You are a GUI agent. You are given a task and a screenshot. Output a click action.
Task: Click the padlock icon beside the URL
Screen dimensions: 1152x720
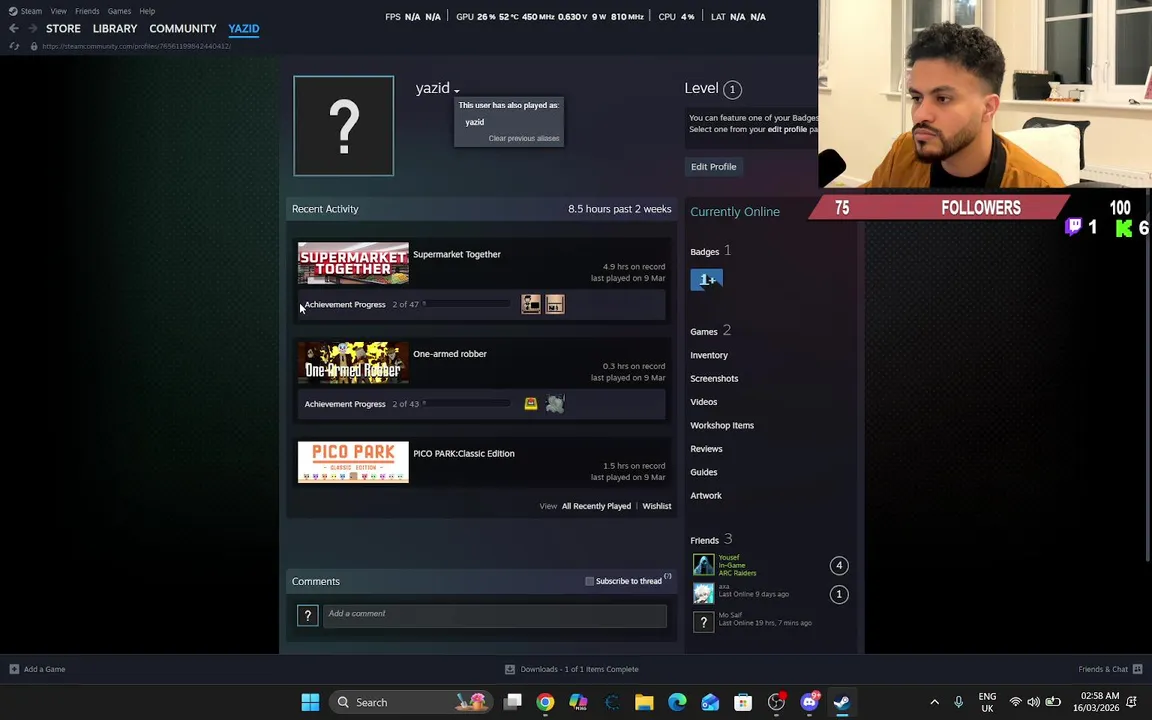(34, 46)
